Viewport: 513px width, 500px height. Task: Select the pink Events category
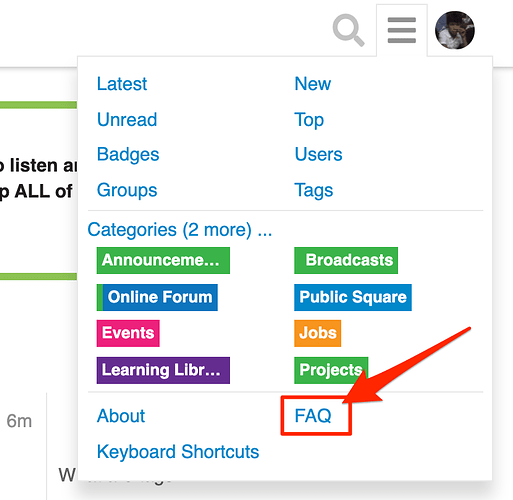[x=128, y=333]
